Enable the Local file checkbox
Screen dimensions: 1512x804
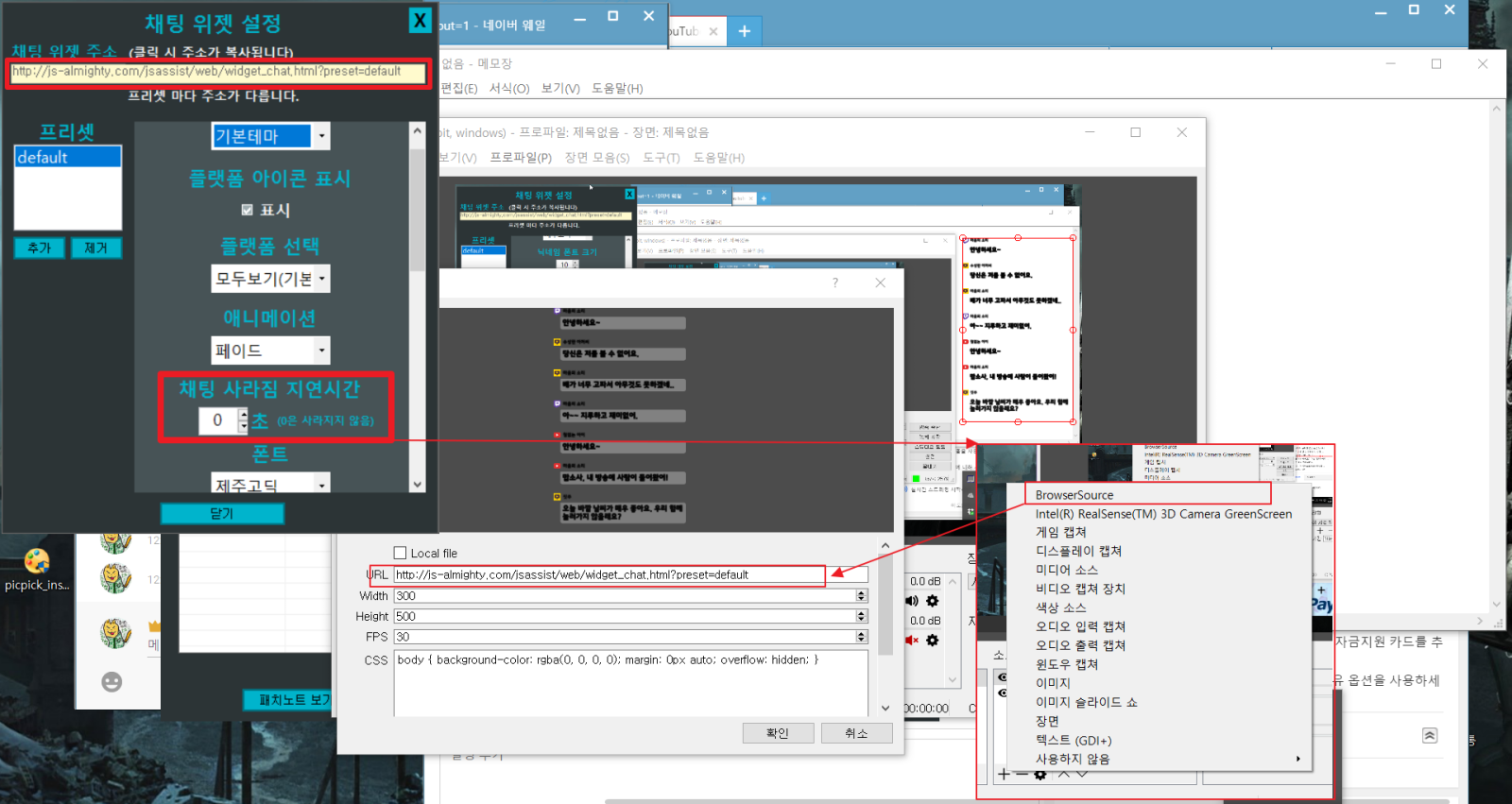coord(400,553)
